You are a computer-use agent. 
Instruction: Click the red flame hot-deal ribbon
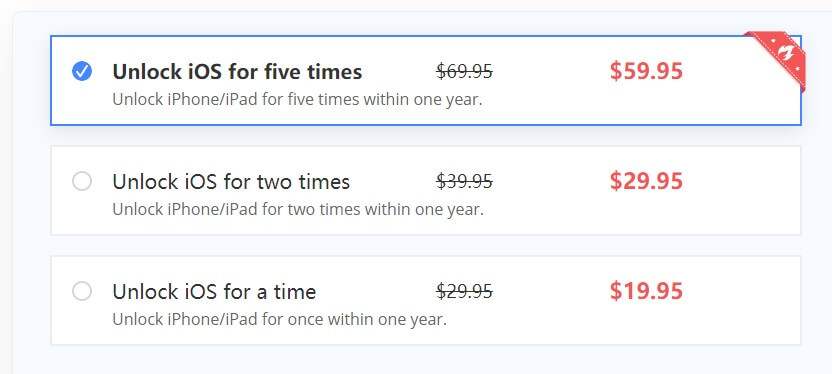[779, 57]
